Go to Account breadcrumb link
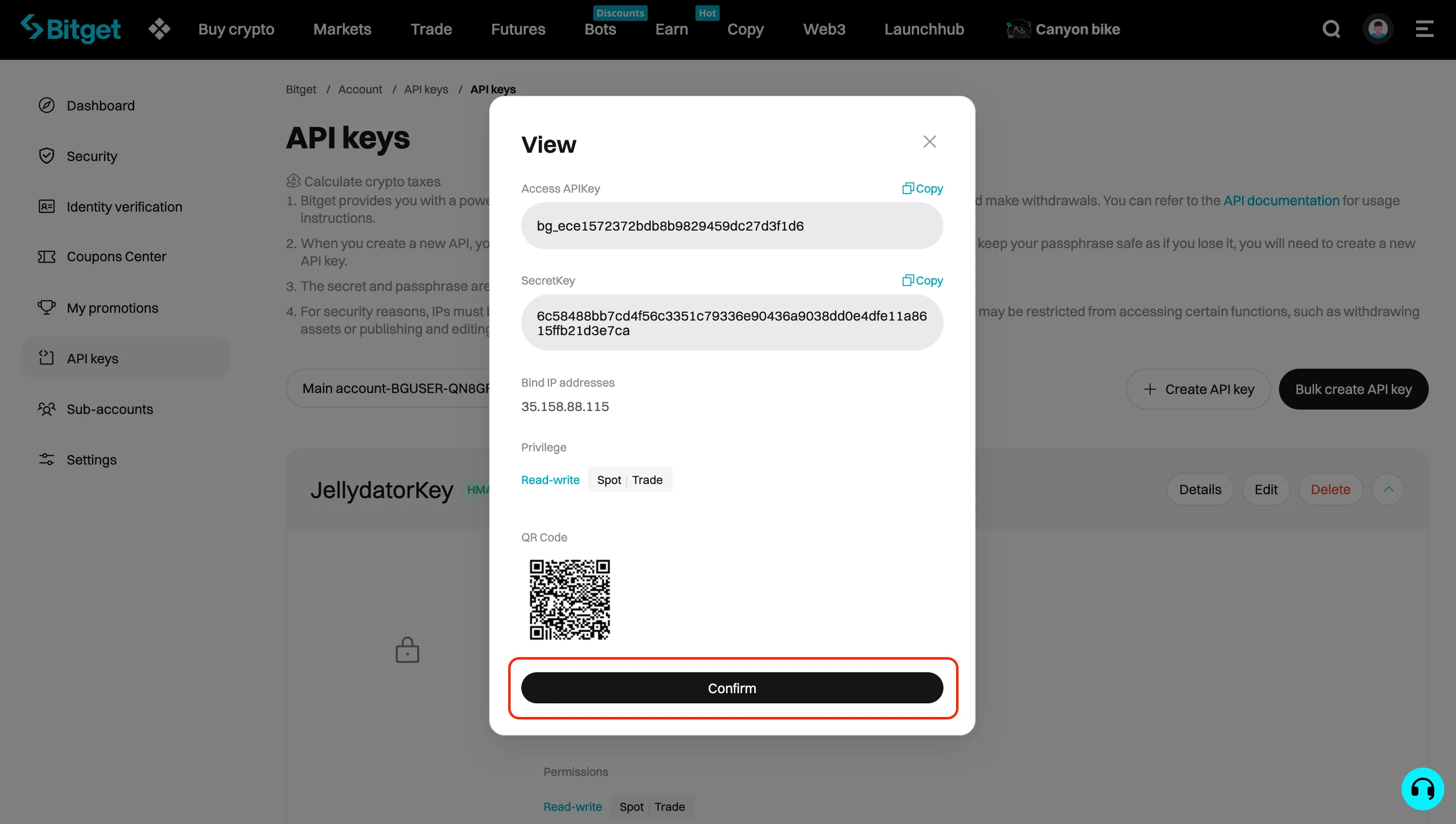1456x824 pixels. tap(360, 90)
